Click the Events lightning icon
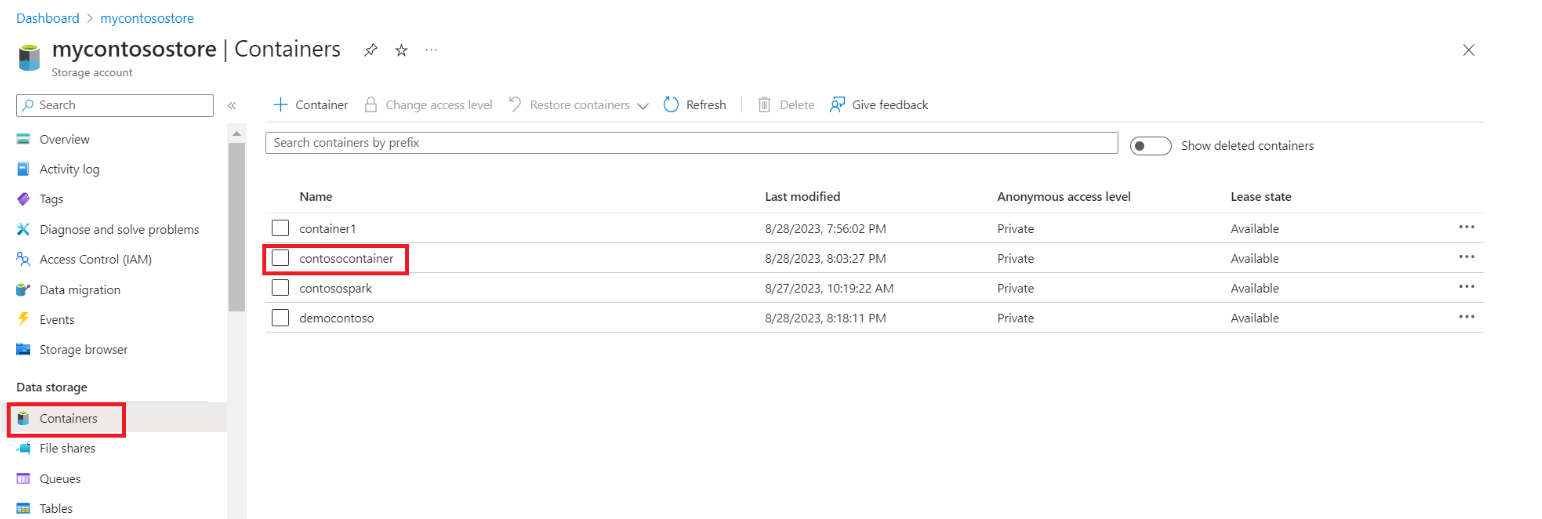The height and width of the screenshot is (519, 1542). [x=23, y=319]
